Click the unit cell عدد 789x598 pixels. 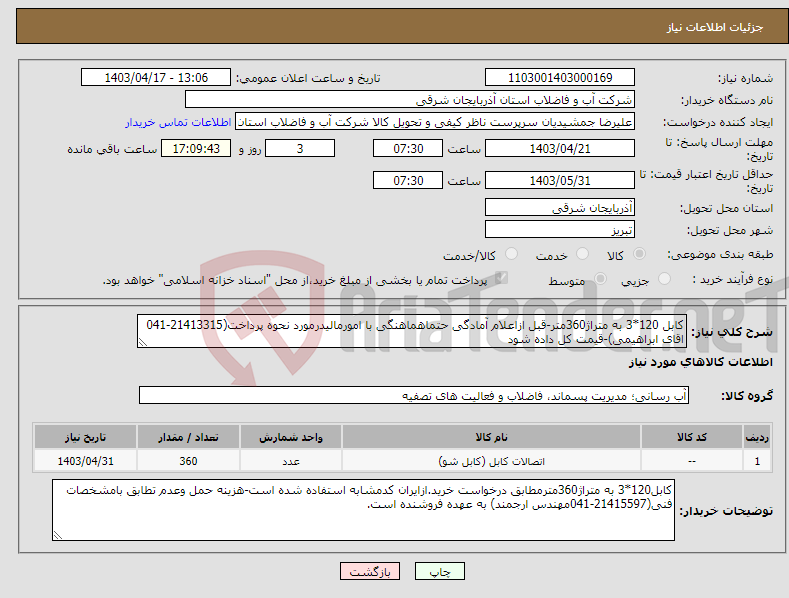point(291,461)
